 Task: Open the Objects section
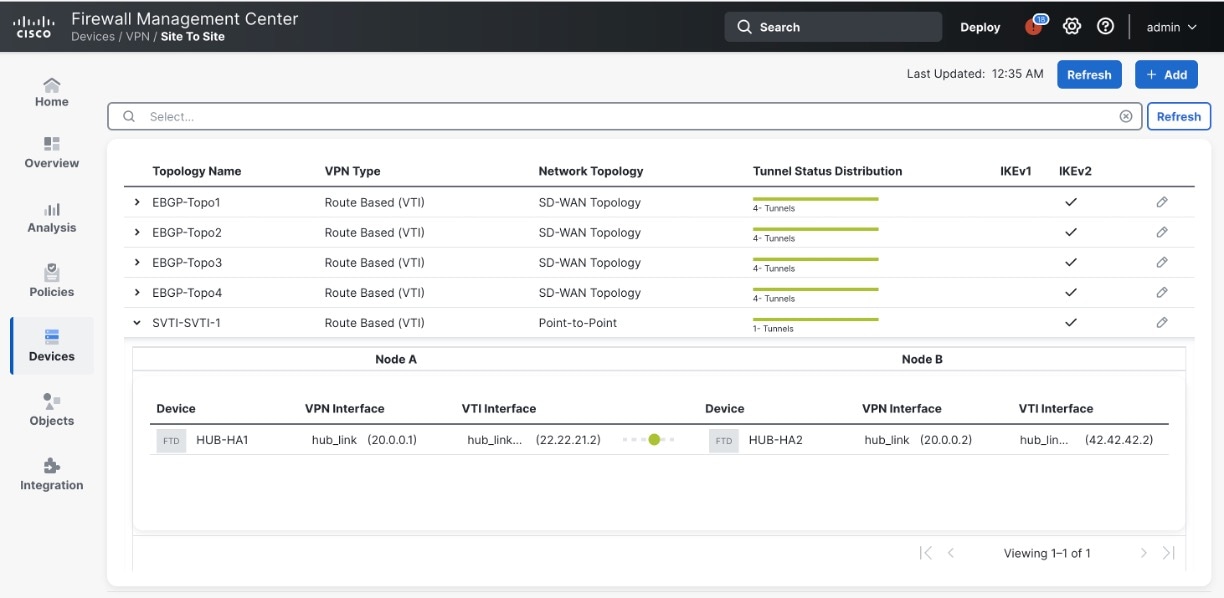coord(52,410)
